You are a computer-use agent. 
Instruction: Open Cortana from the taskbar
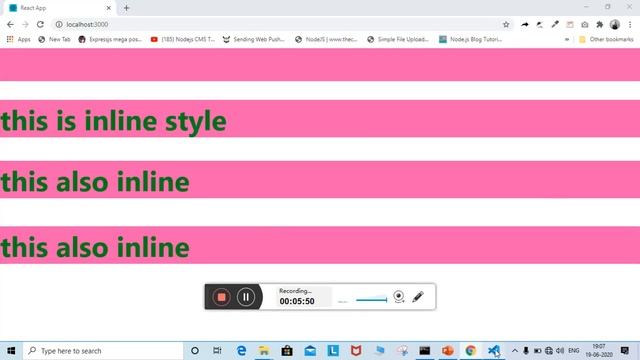pos(195,351)
